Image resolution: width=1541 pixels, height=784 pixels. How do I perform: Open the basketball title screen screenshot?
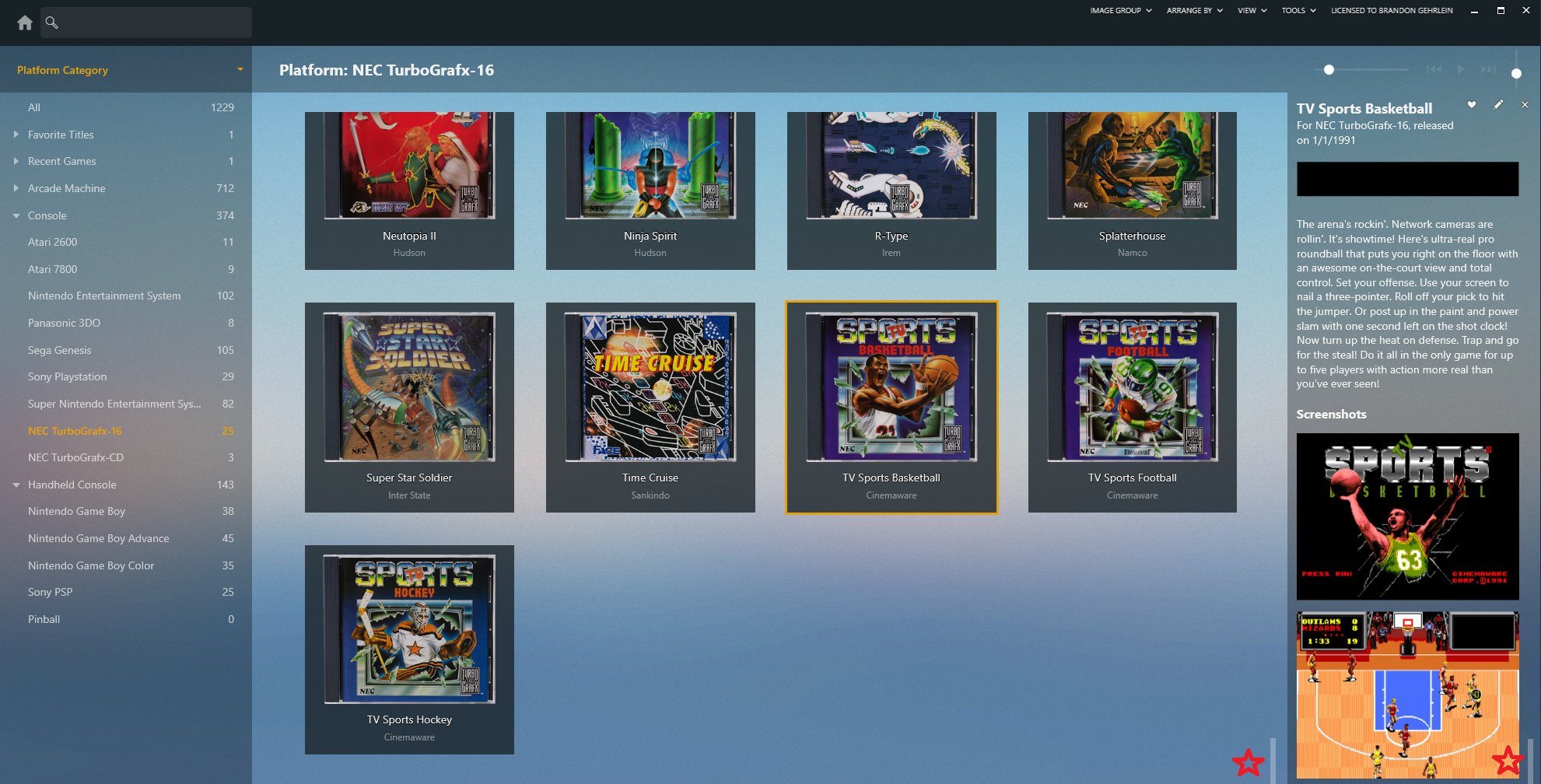(x=1407, y=516)
